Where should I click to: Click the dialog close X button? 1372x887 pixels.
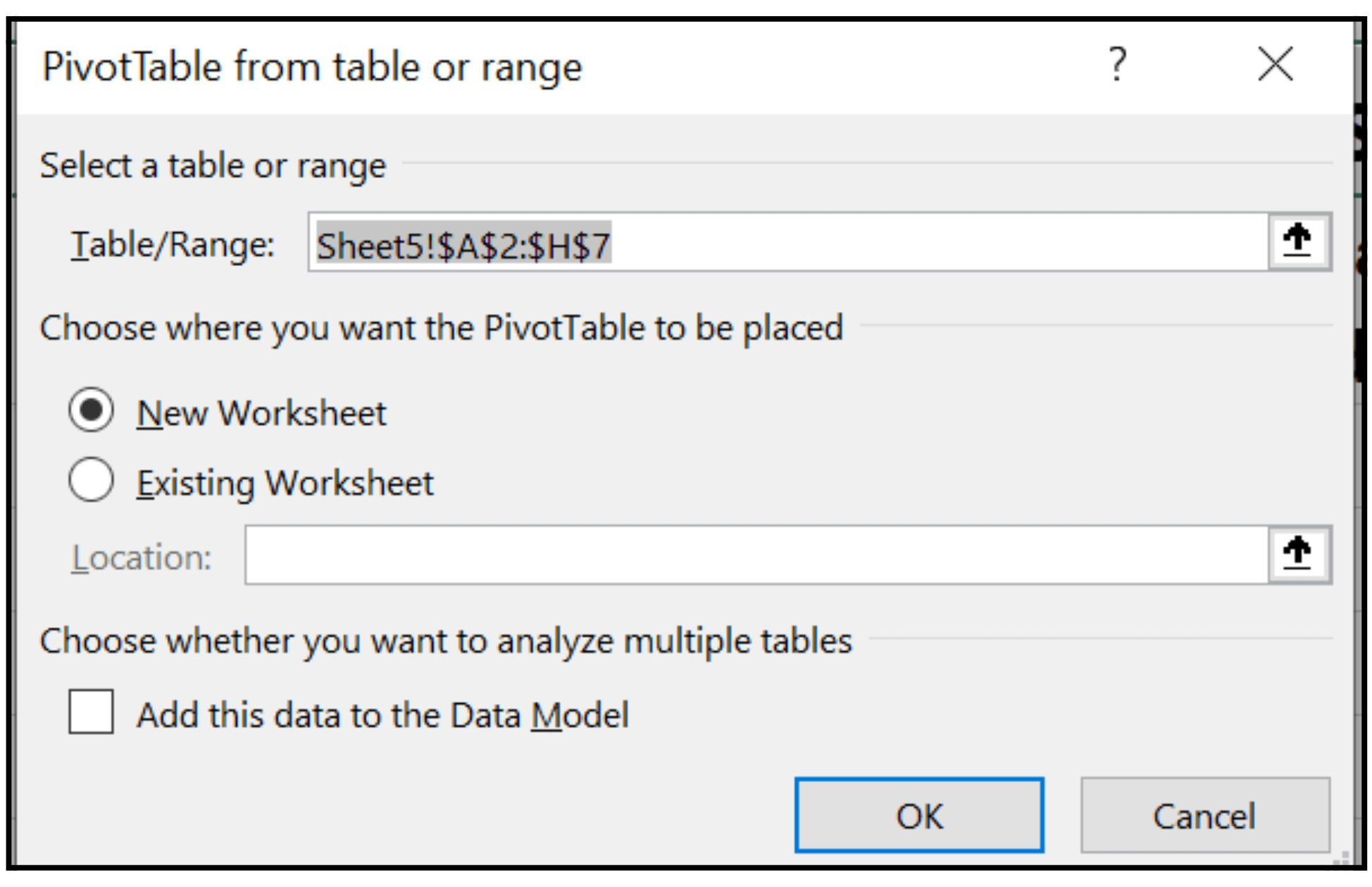click(x=1275, y=63)
